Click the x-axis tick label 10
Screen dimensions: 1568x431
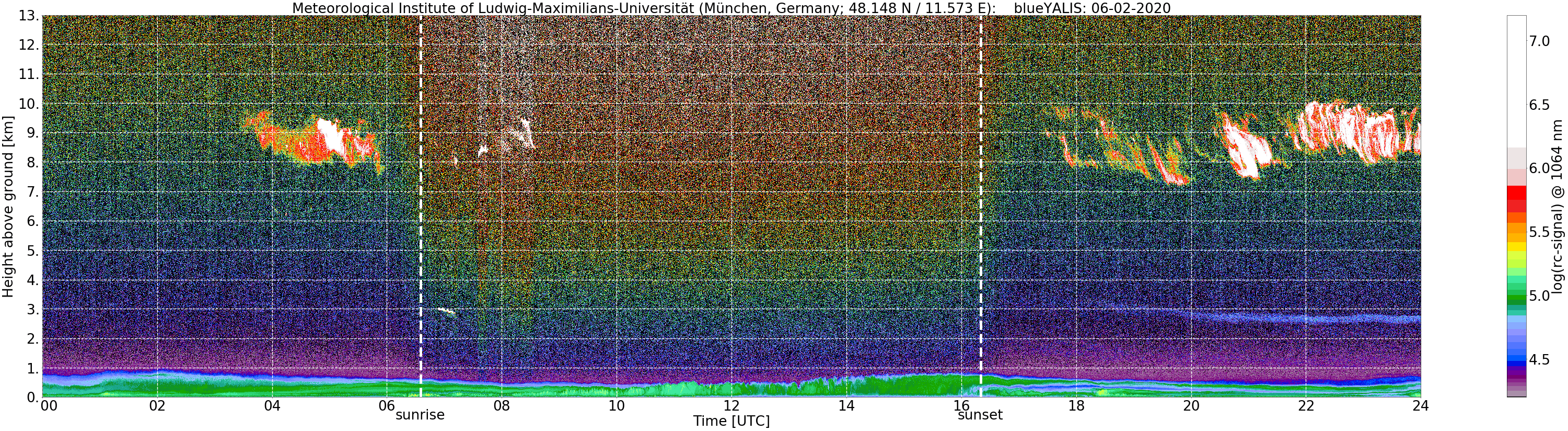point(617,405)
